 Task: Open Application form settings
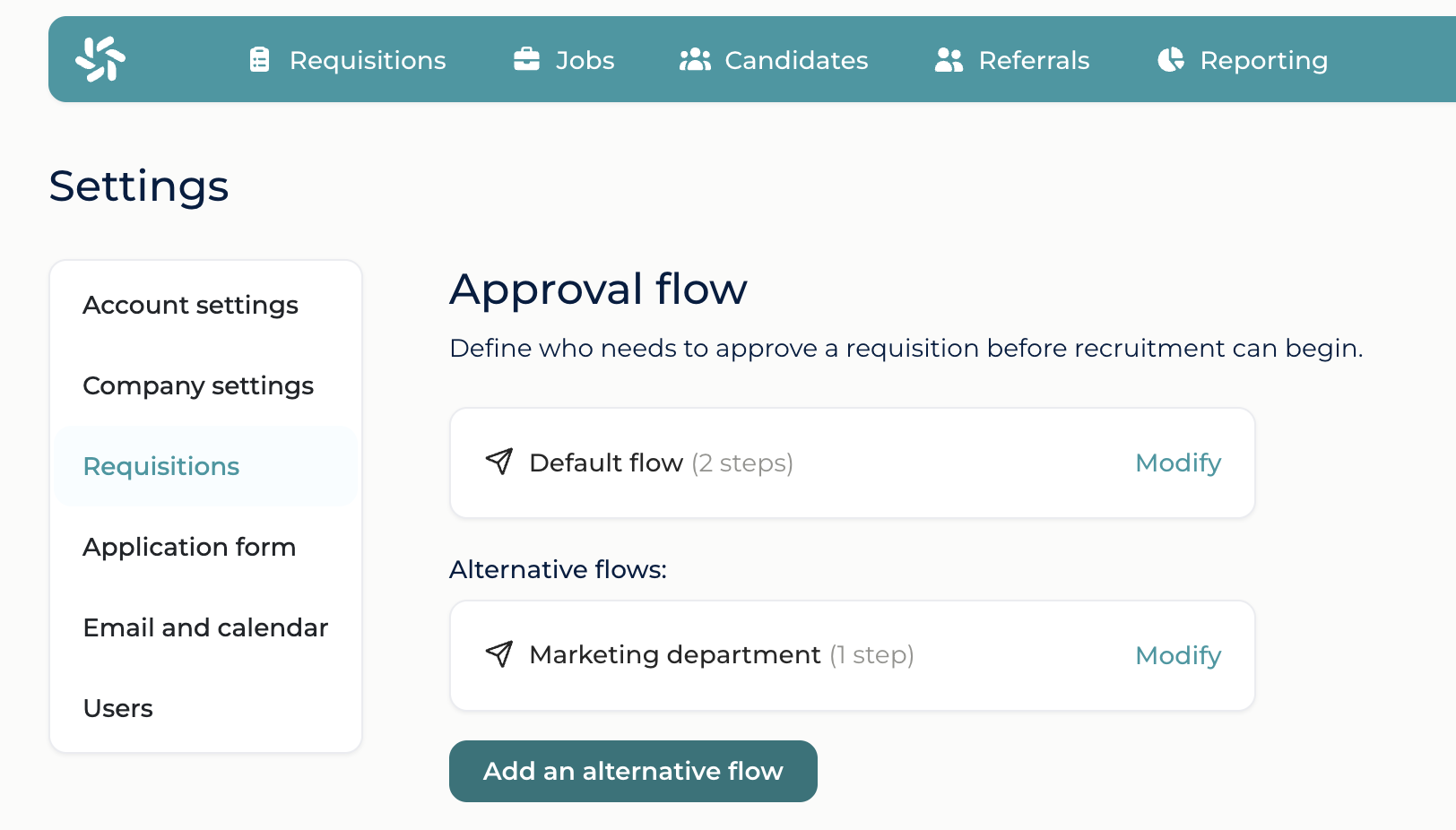206,547
